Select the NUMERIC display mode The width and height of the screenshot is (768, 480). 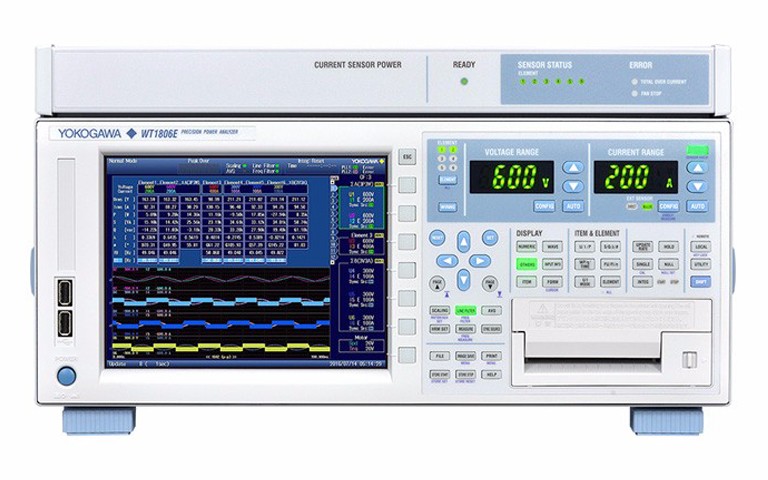pos(526,245)
